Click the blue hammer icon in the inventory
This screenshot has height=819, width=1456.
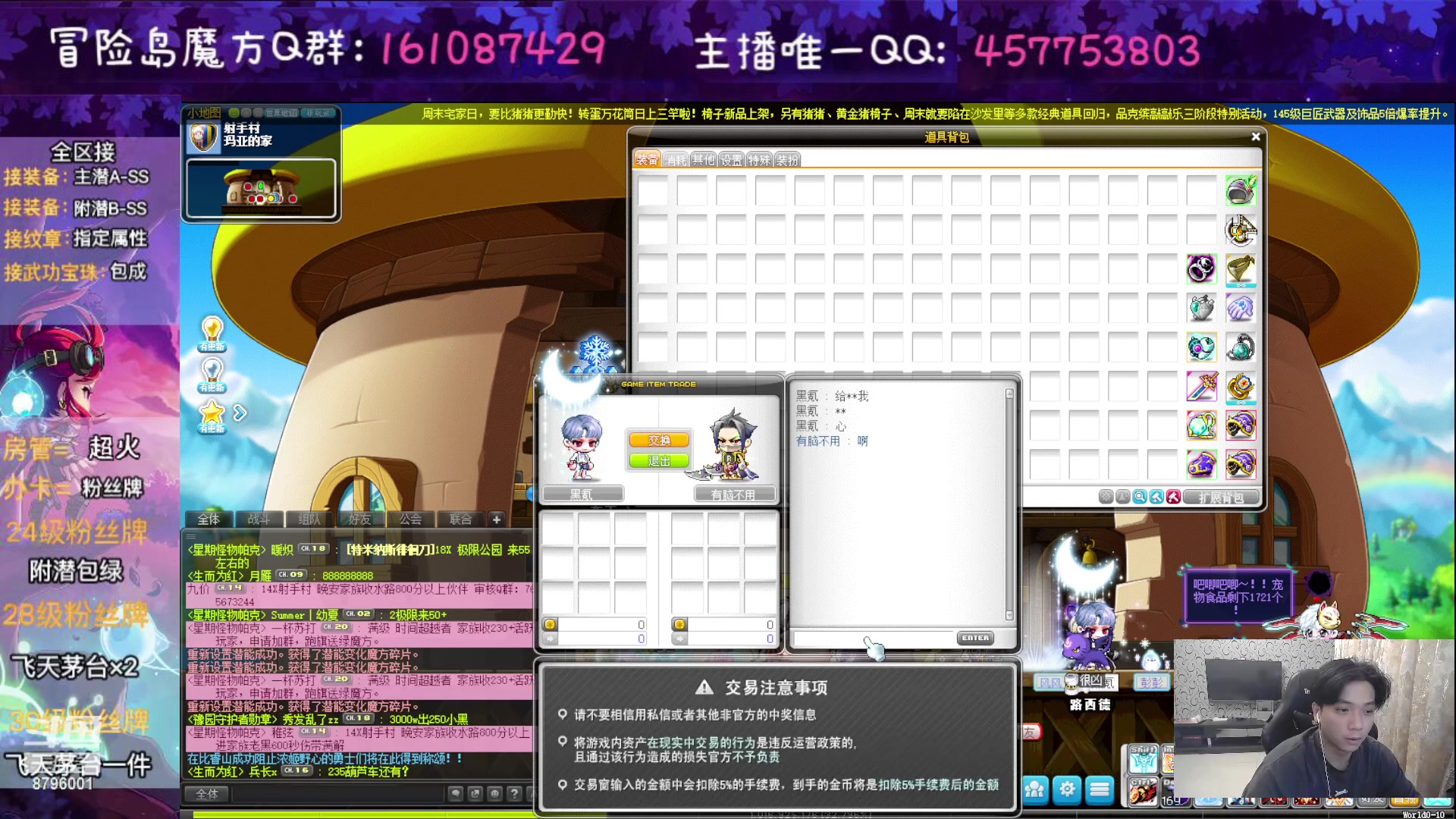(1156, 497)
